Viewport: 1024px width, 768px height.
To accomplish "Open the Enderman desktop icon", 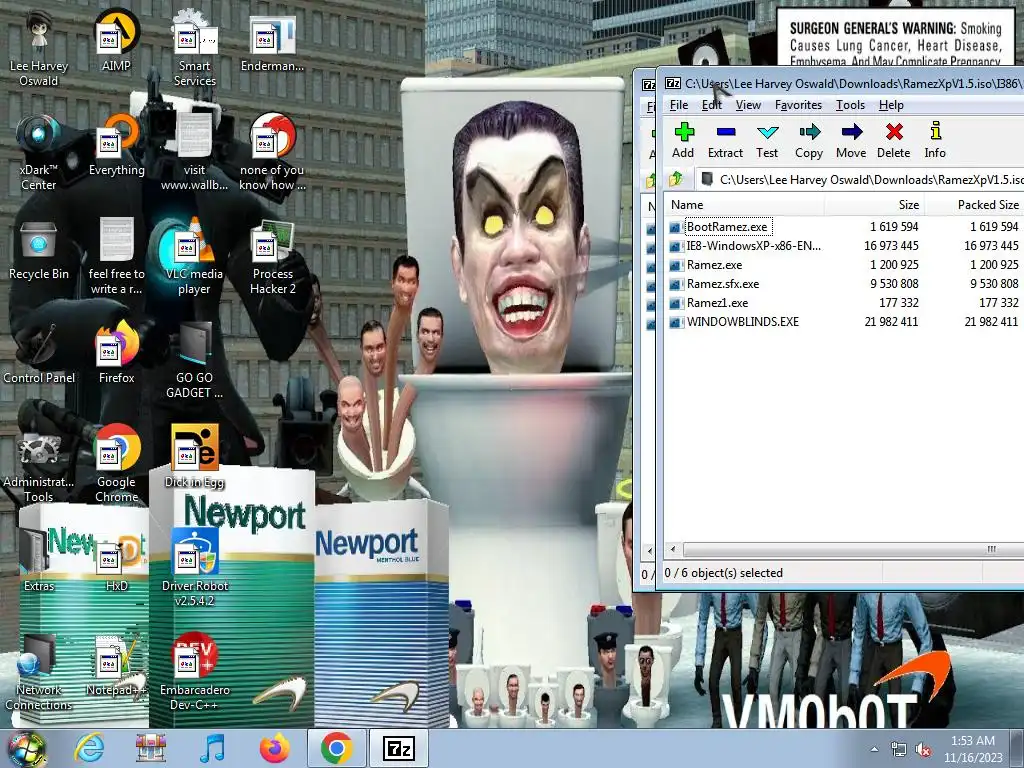I will click(x=272, y=42).
